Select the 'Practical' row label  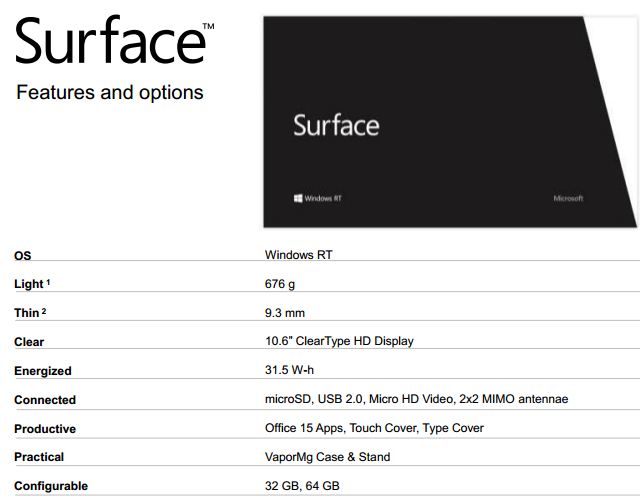coord(39,457)
